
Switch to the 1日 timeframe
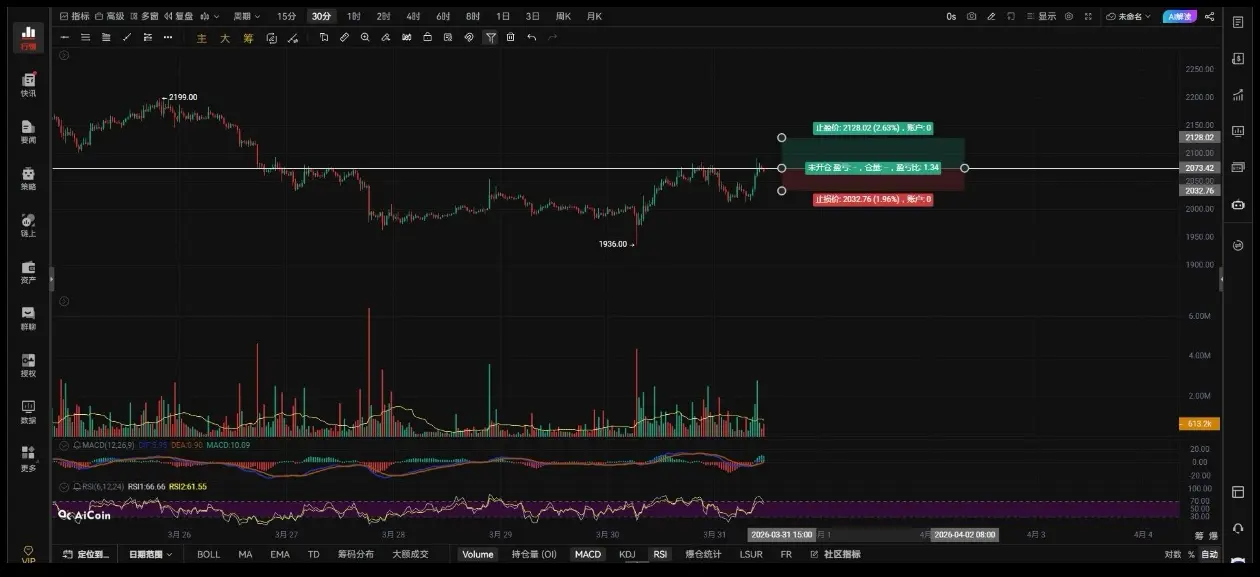pyautogui.click(x=503, y=16)
